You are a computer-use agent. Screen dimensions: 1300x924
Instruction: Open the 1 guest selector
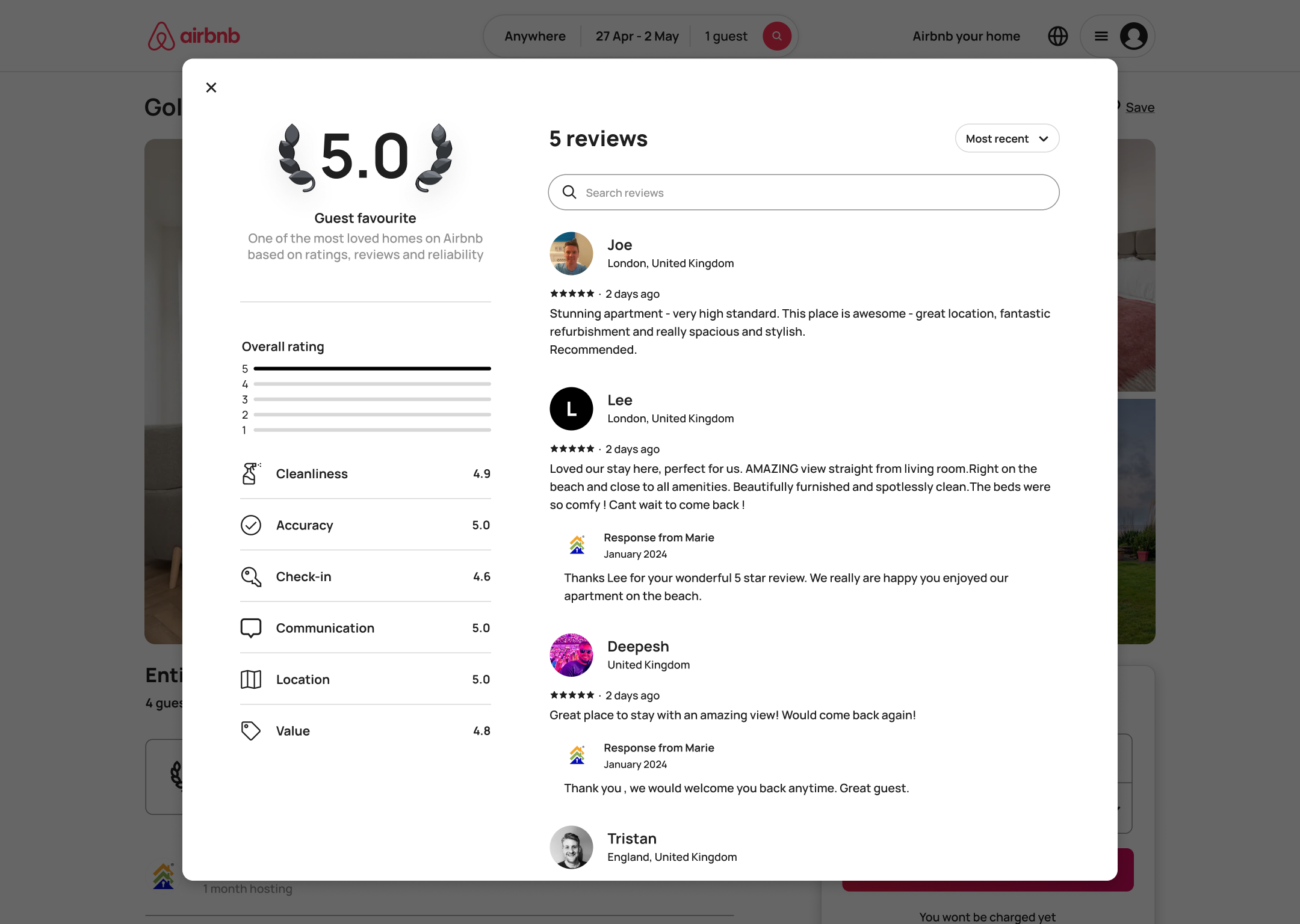coord(726,36)
